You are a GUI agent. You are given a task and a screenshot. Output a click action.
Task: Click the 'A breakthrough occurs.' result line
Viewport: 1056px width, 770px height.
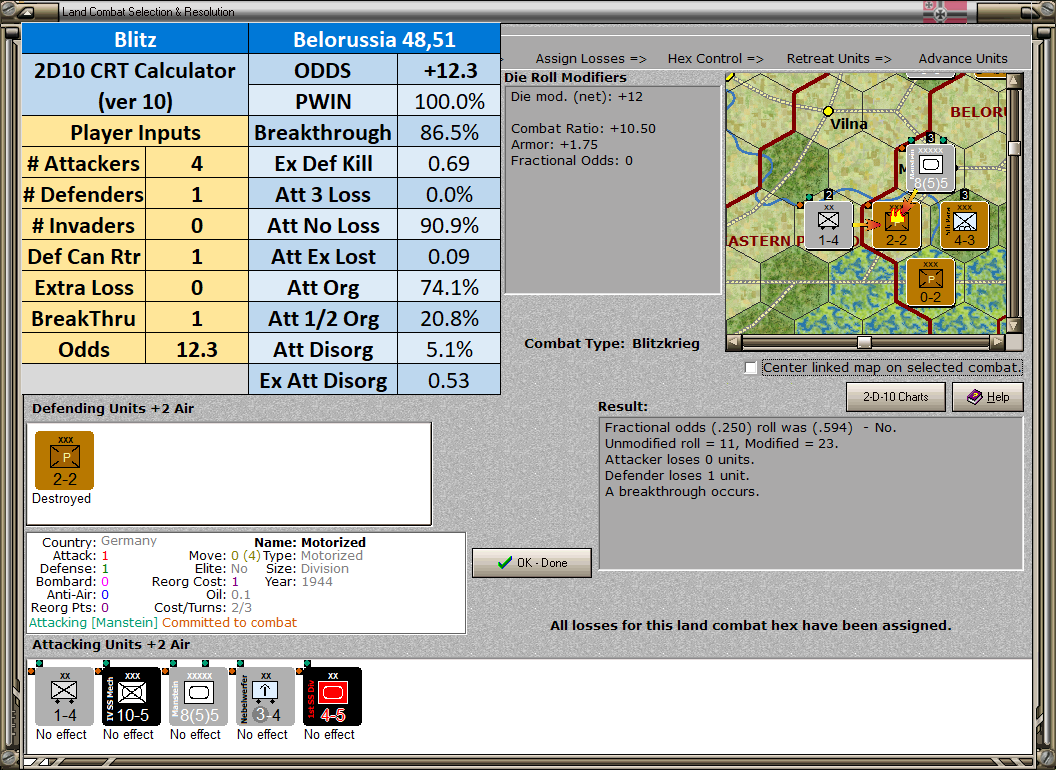(682, 492)
